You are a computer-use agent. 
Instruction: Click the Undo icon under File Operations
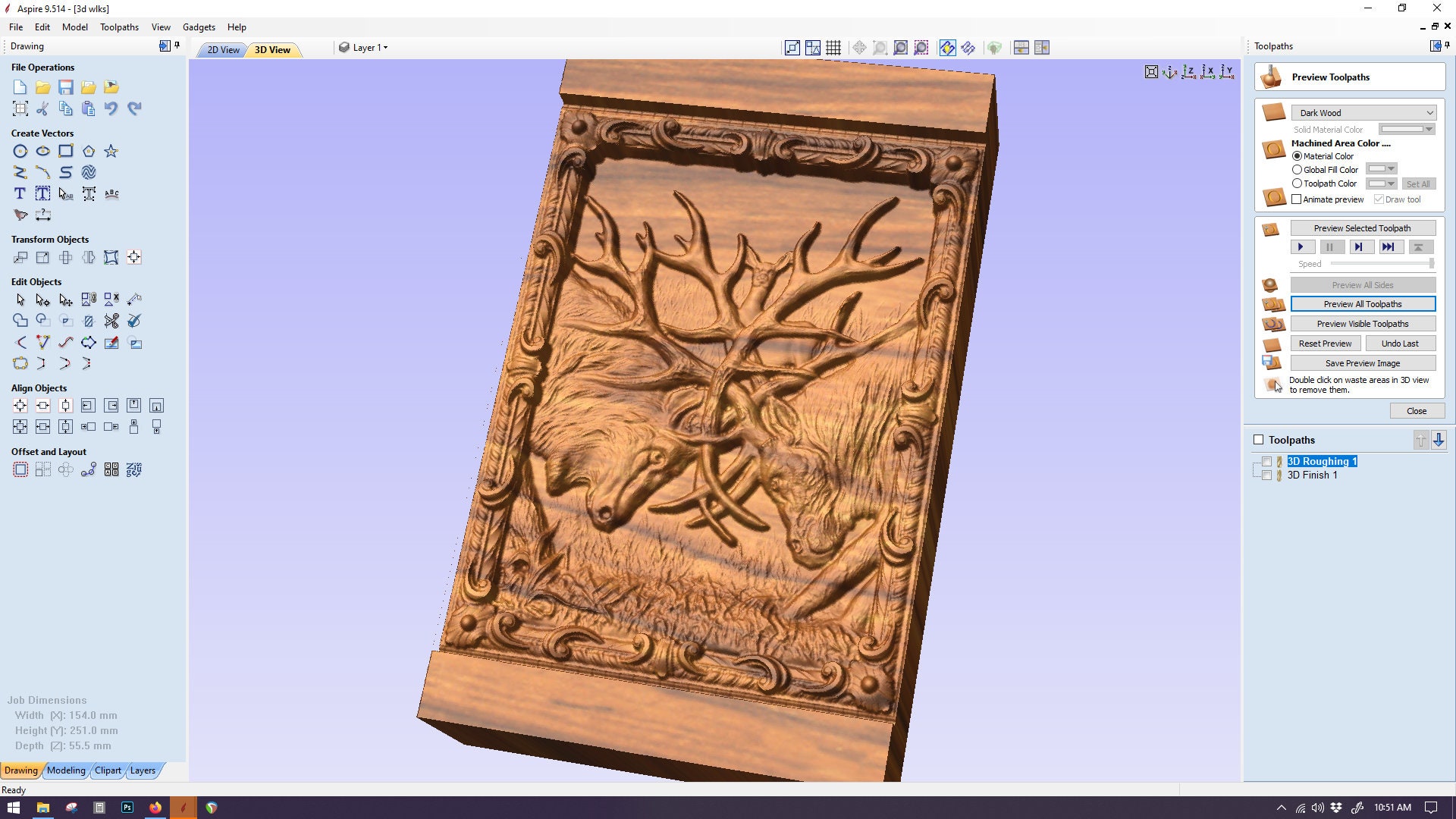[111, 108]
